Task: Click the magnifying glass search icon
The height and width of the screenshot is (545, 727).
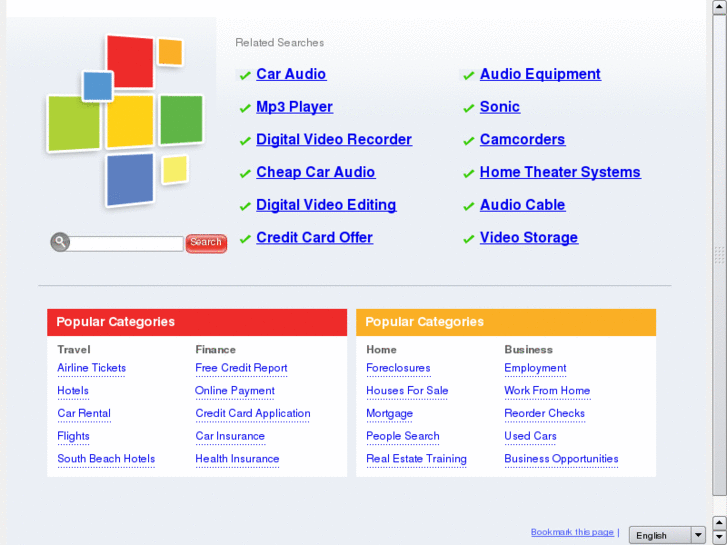Action: tap(60, 242)
